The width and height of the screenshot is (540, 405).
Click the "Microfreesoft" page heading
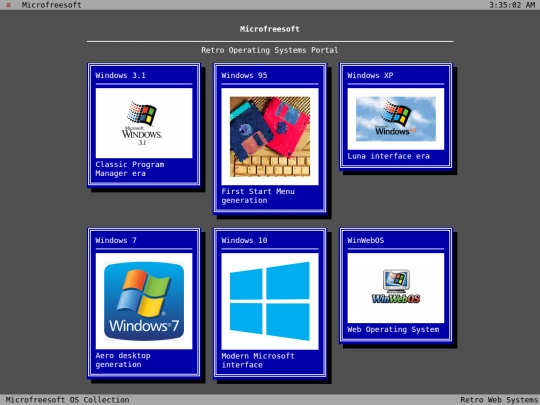[270, 29]
